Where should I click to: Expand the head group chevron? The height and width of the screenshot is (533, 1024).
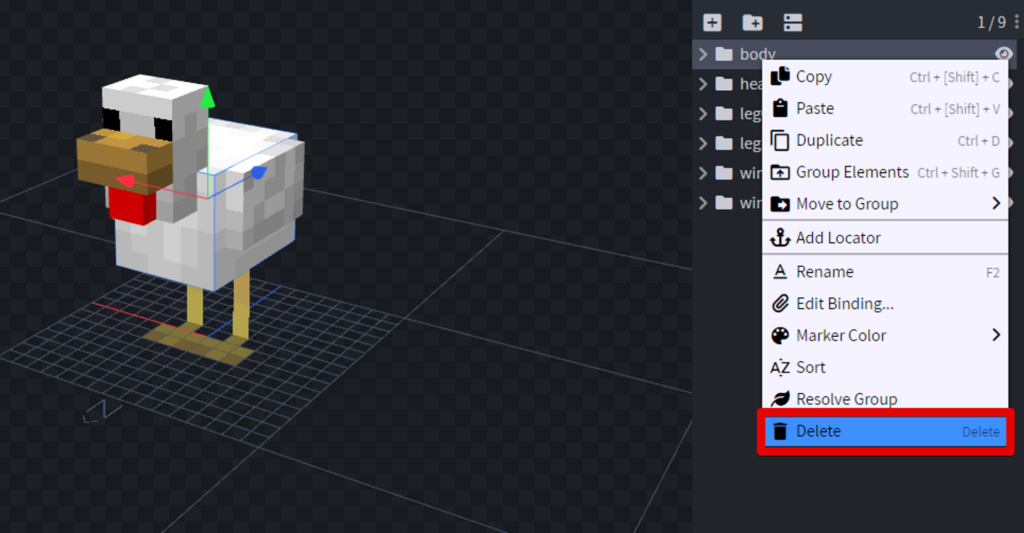pos(703,84)
